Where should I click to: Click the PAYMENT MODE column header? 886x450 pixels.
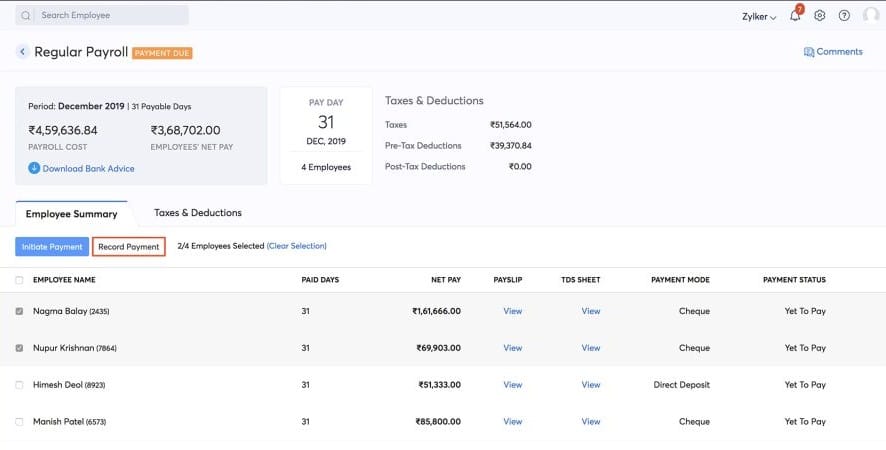pyautogui.click(x=680, y=280)
